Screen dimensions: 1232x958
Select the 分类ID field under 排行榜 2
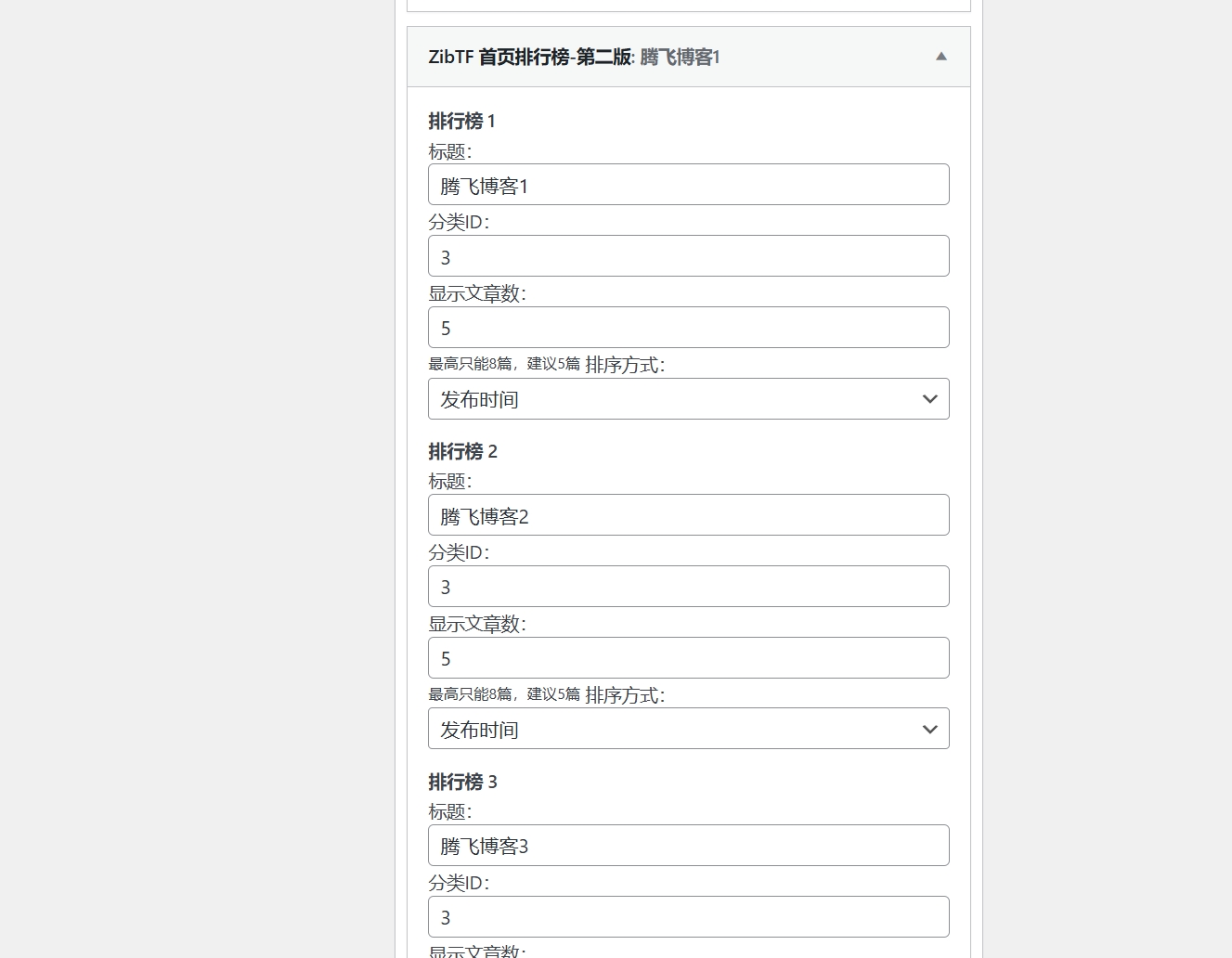(x=688, y=586)
